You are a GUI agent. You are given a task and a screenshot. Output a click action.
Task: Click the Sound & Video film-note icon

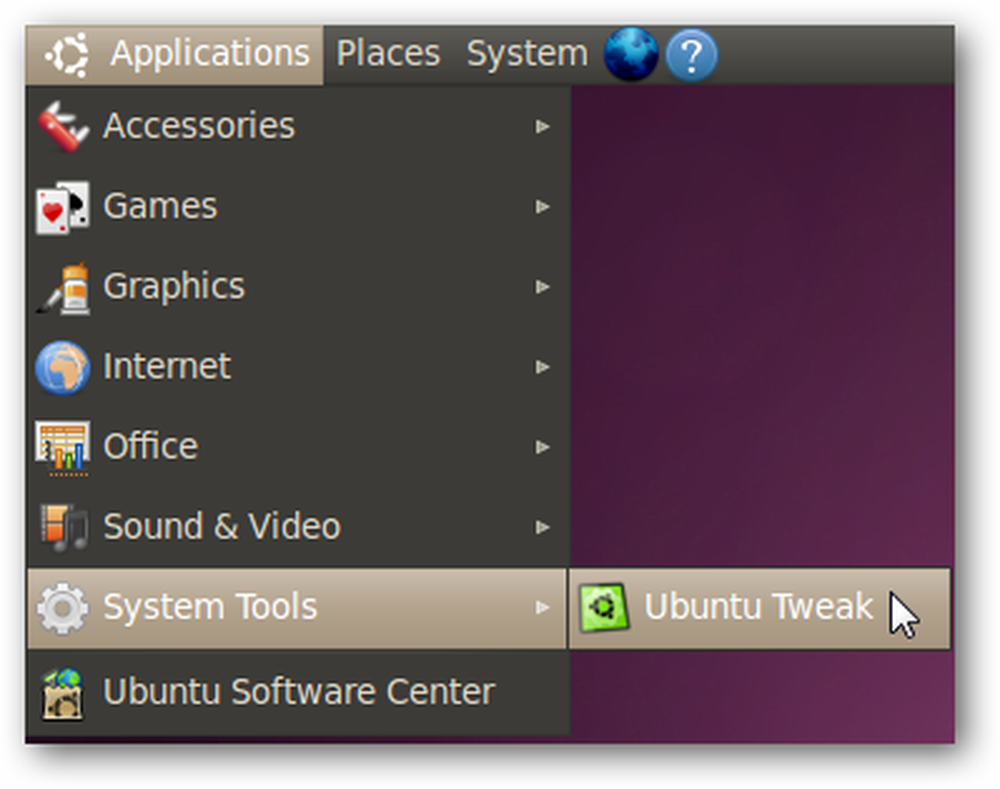[62, 527]
